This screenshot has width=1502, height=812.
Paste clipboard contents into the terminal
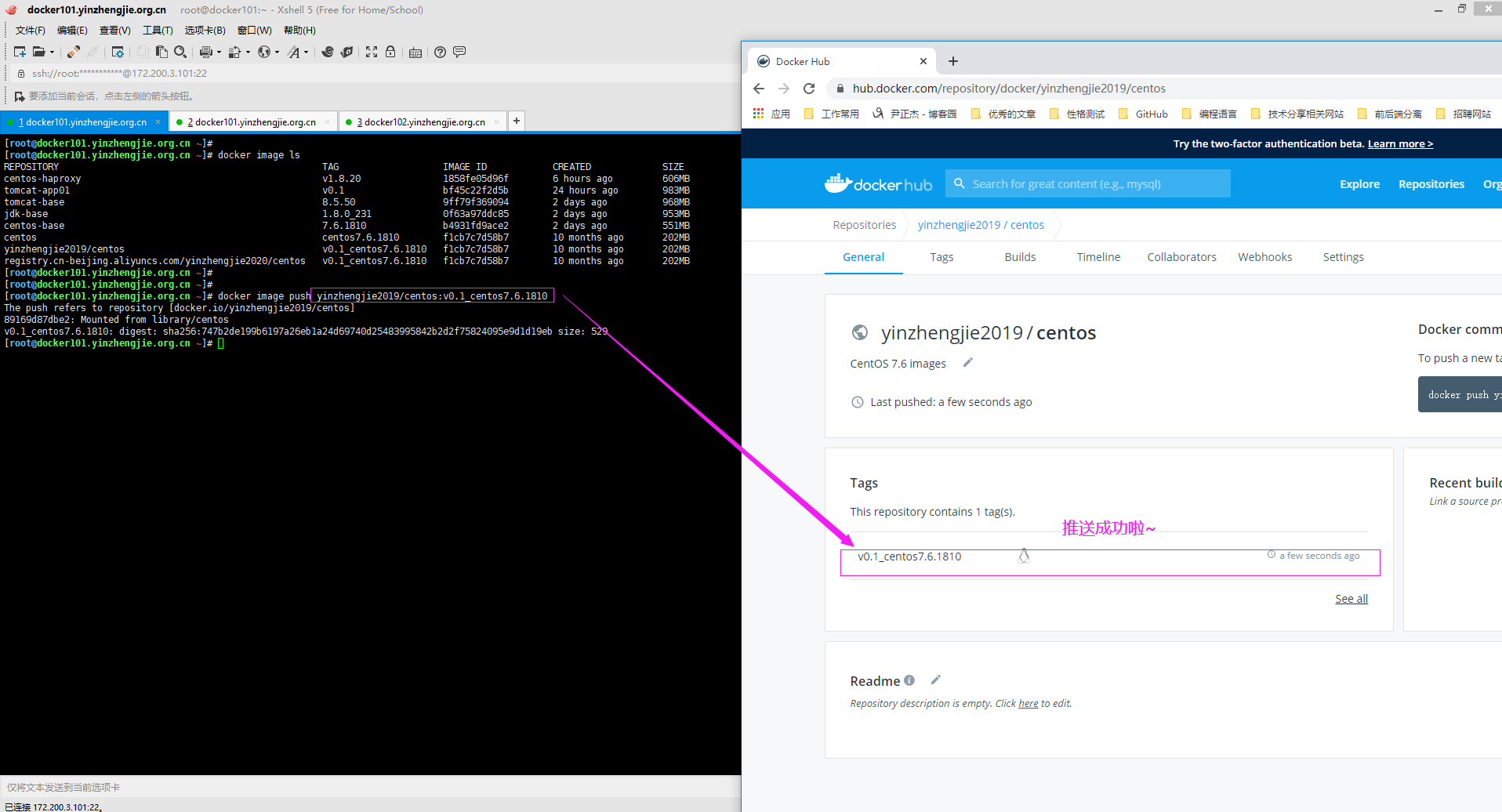[162, 52]
